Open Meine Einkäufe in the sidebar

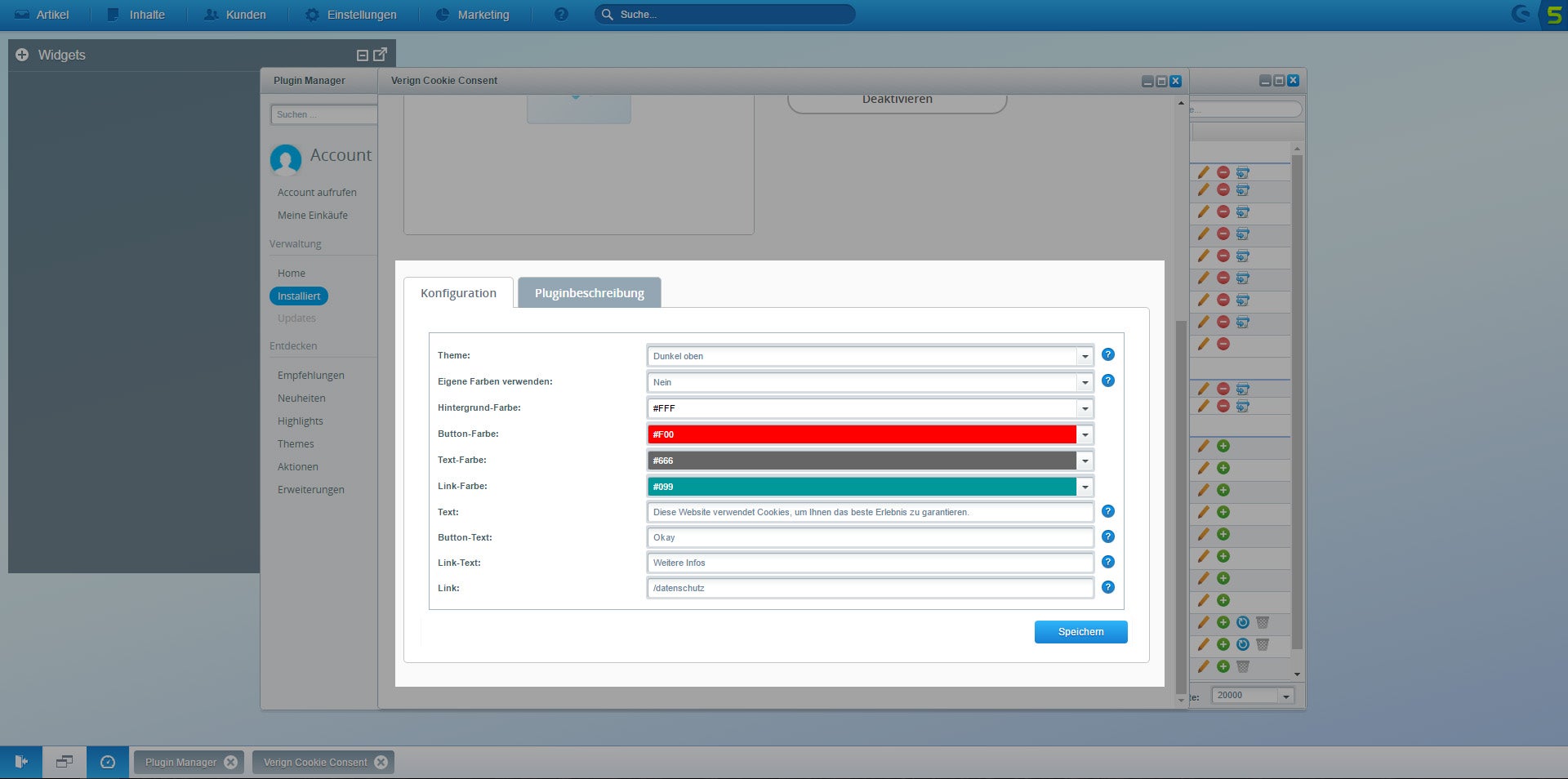(313, 216)
